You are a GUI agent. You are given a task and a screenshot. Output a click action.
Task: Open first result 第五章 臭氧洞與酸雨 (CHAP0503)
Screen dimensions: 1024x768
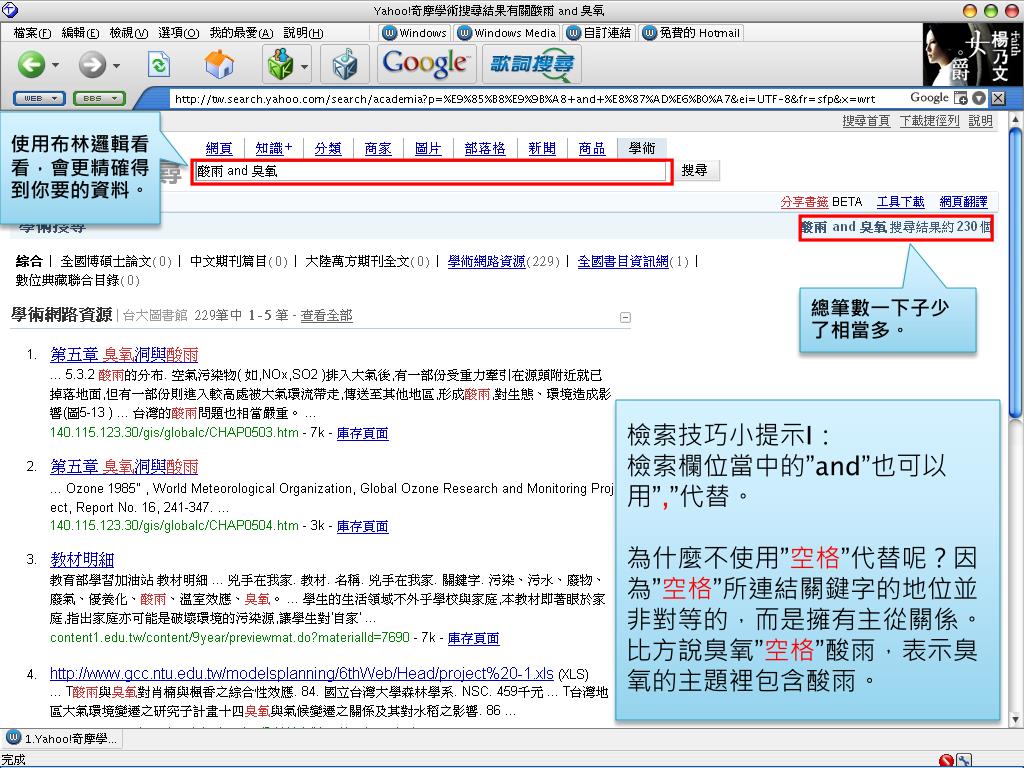[x=124, y=355]
